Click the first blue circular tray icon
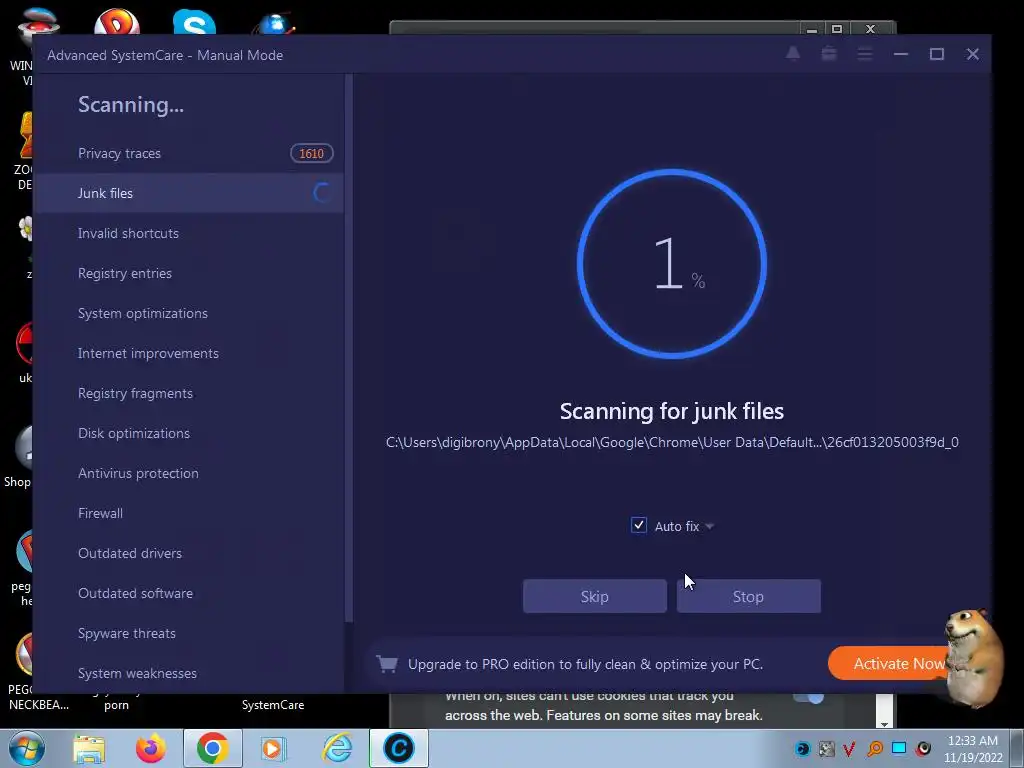 (x=803, y=748)
